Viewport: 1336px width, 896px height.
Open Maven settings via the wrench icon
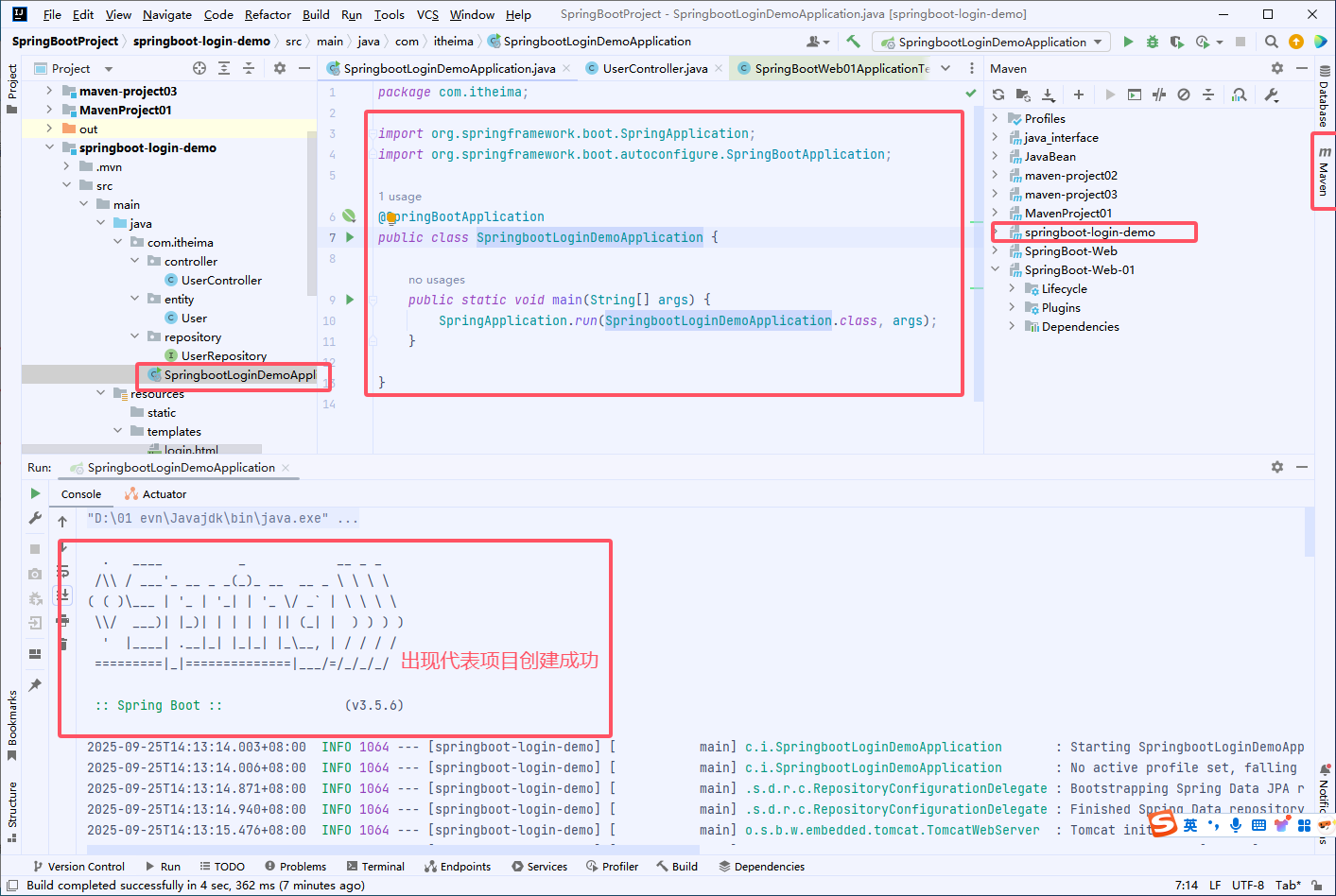click(1272, 95)
